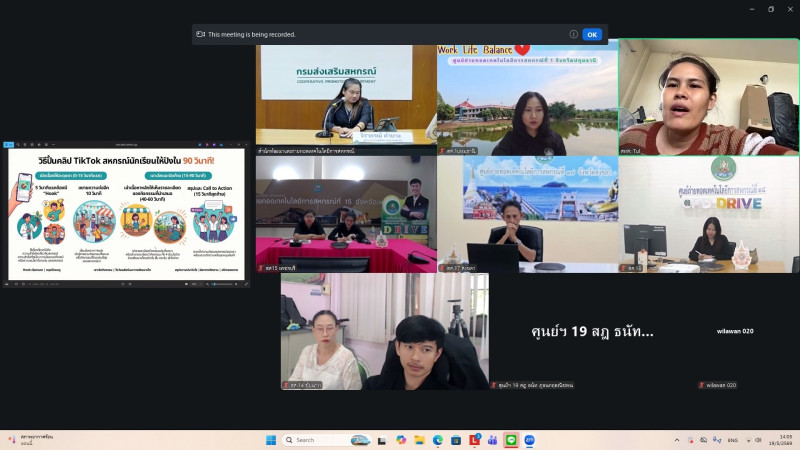Adjust the zoom slider in shared viewer
Screen dimensions: 800x450
tap(221, 284)
